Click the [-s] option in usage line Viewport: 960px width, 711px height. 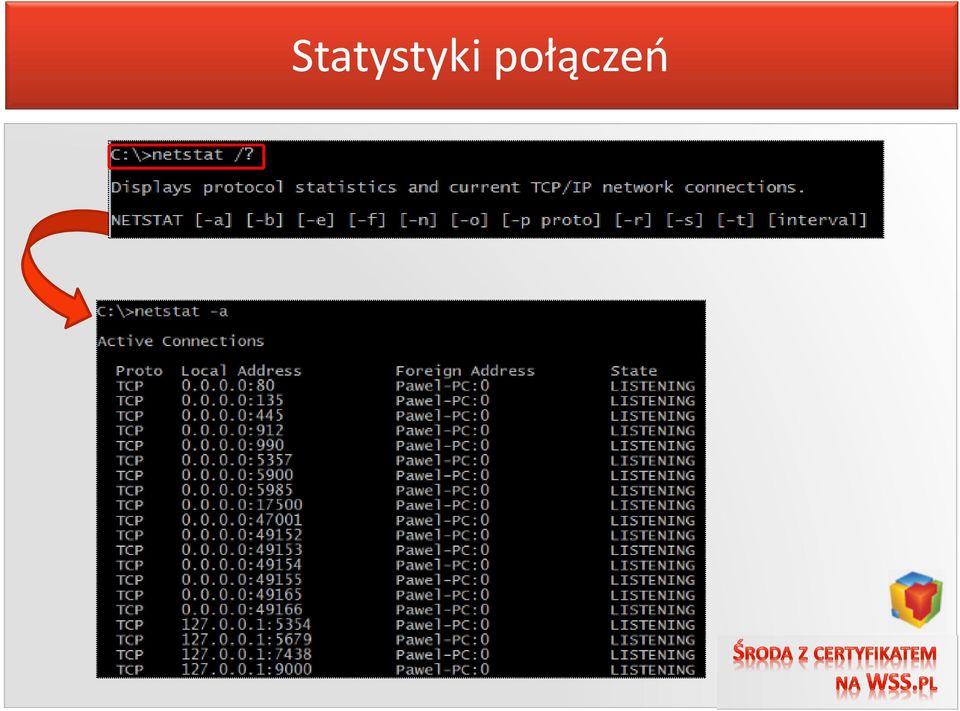click(x=684, y=220)
